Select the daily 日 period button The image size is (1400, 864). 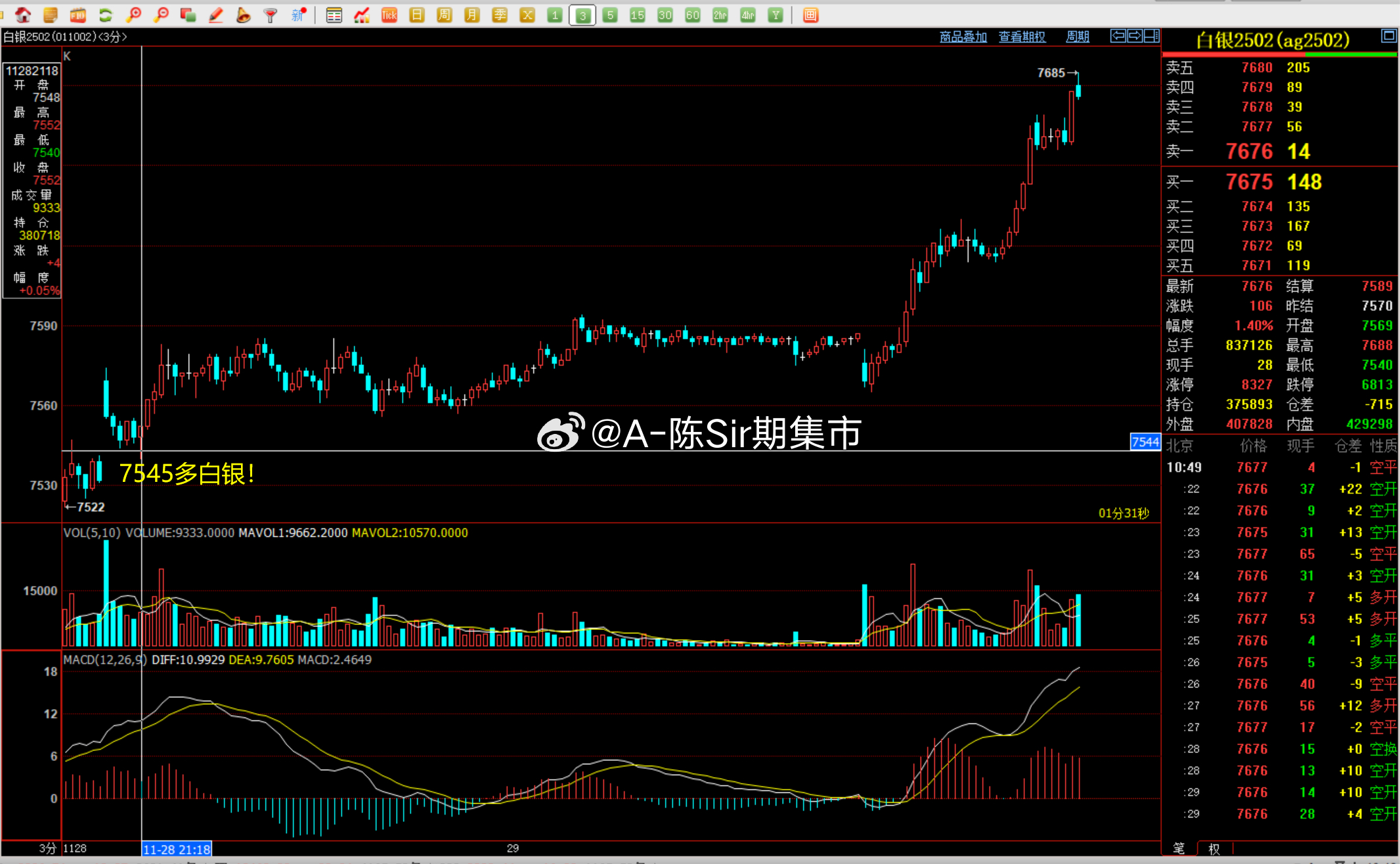[x=417, y=15]
